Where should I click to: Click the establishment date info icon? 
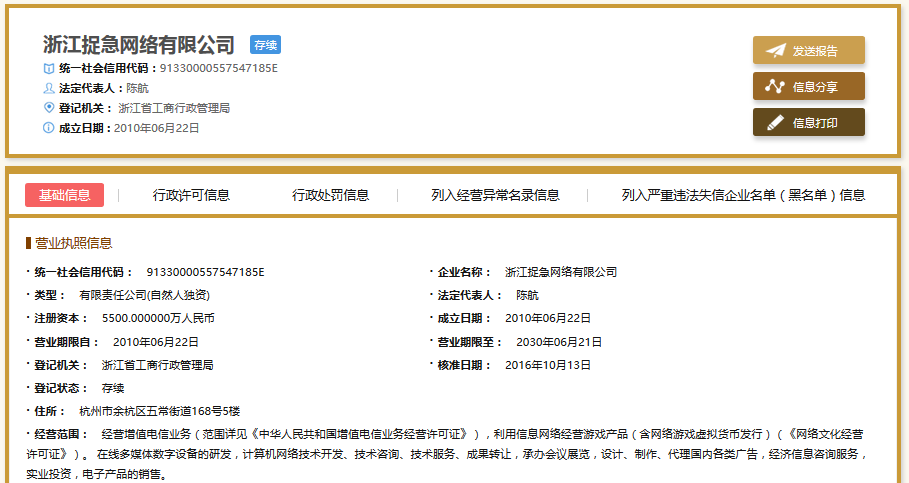pyautogui.click(x=48, y=128)
